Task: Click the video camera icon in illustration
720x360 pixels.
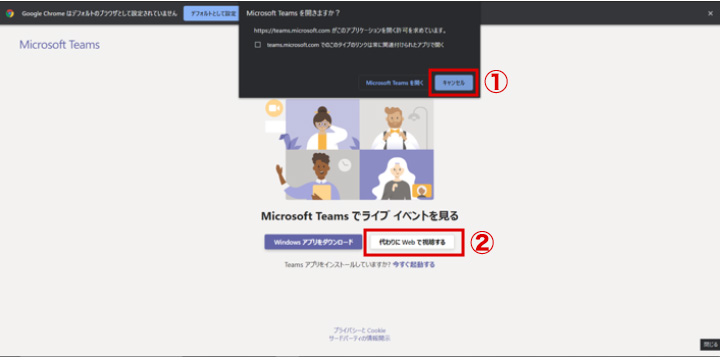Action: pyautogui.click(x=274, y=108)
